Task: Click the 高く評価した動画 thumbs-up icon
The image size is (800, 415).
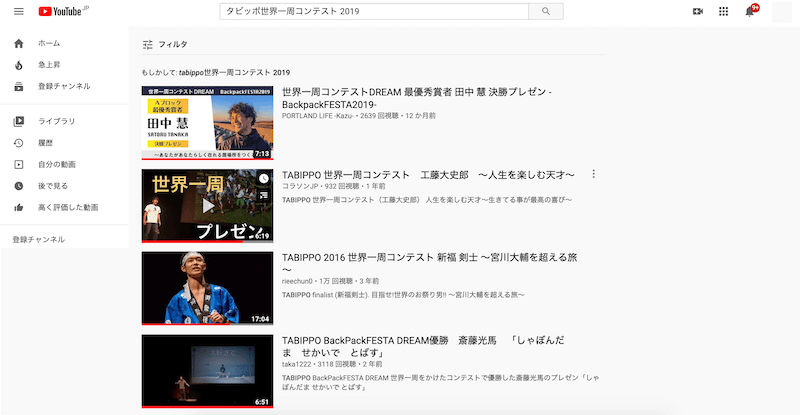Action: pyautogui.click(x=19, y=207)
